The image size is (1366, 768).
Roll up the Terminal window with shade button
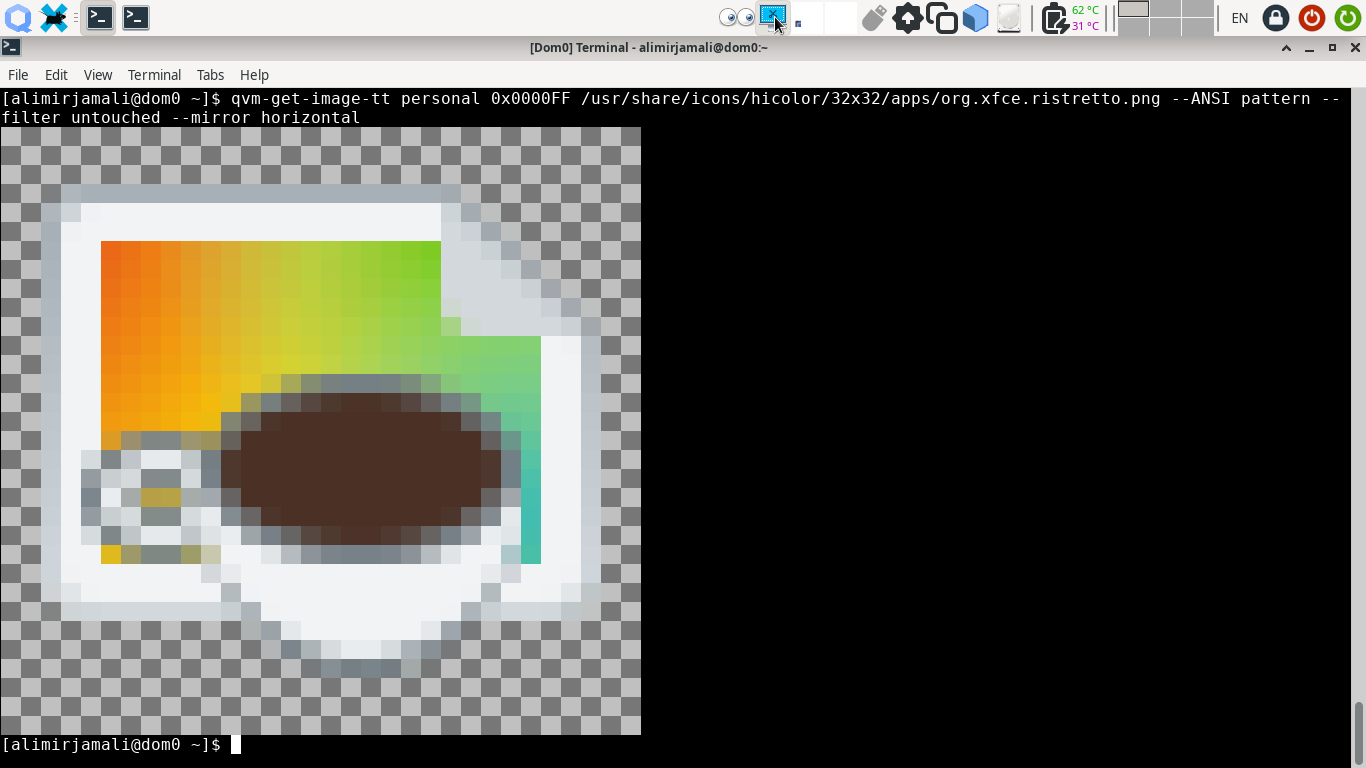(1286, 47)
